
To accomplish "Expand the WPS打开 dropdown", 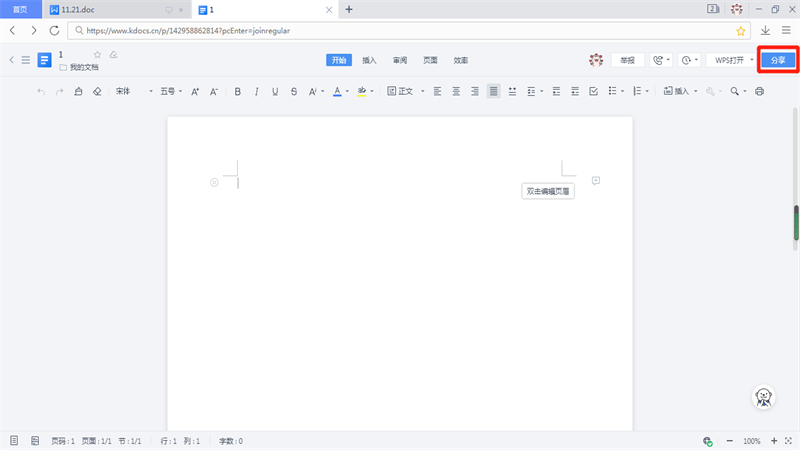I will click(752, 60).
